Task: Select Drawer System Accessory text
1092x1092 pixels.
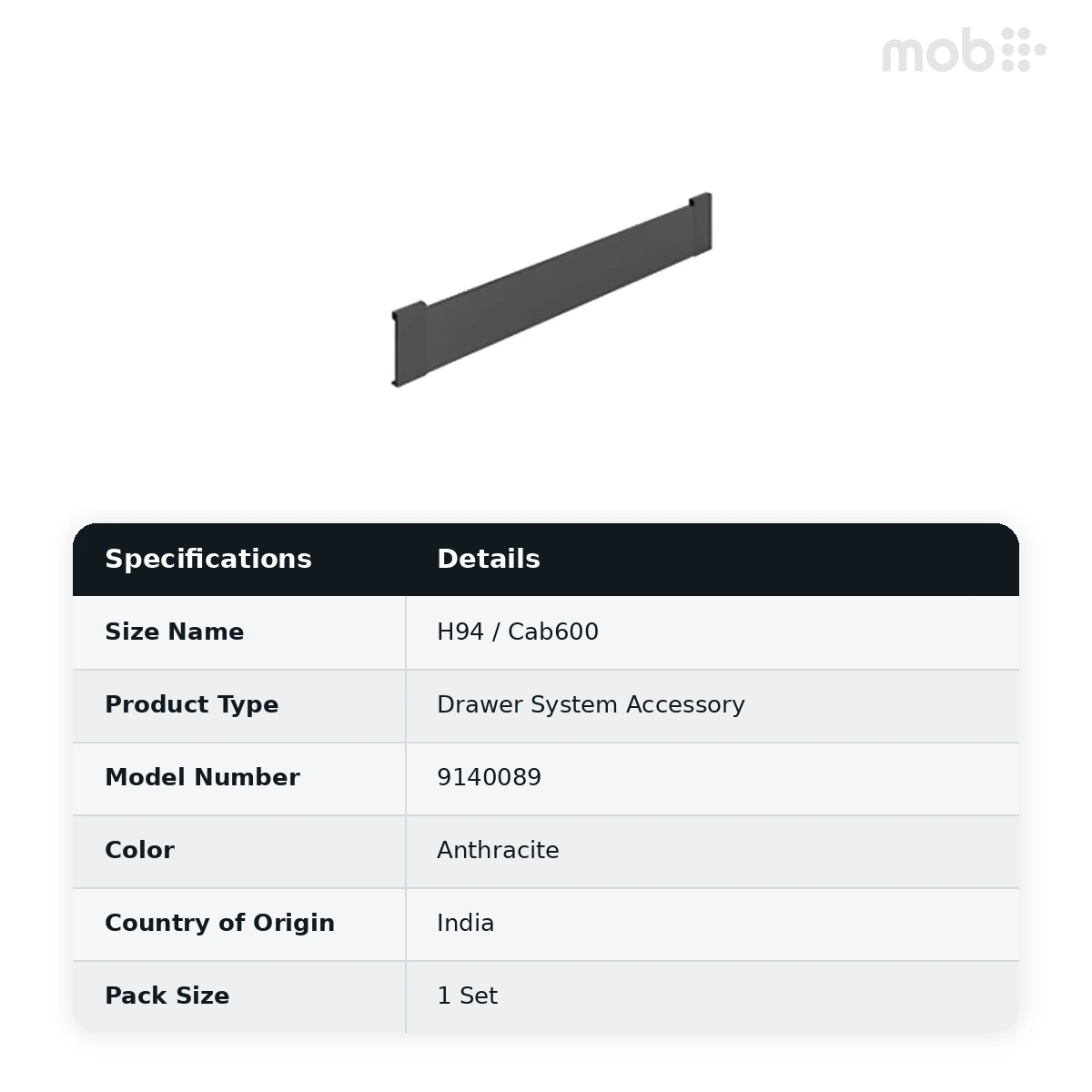Action: point(591,704)
